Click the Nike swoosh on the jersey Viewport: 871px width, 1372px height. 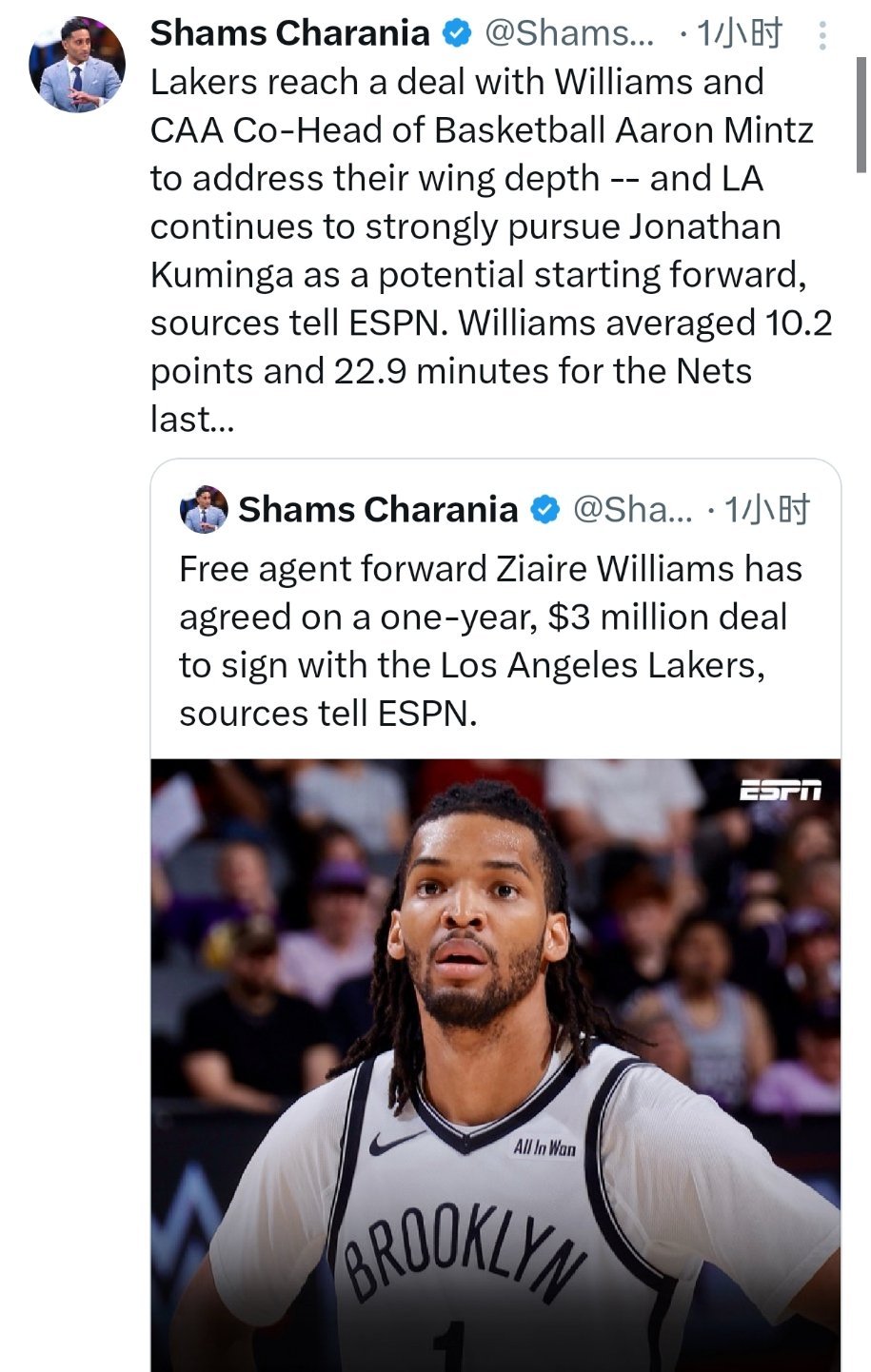(x=395, y=1141)
